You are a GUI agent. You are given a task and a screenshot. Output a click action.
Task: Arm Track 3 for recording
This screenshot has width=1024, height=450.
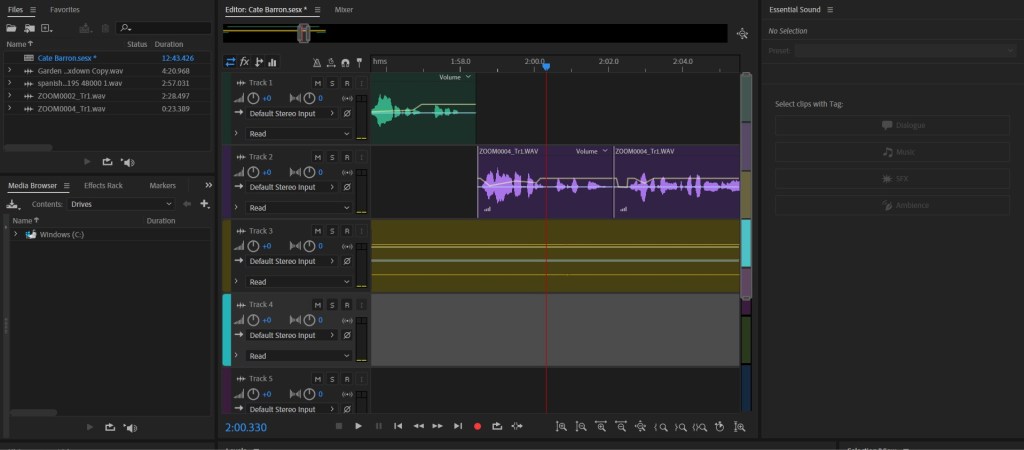pyautogui.click(x=346, y=231)
